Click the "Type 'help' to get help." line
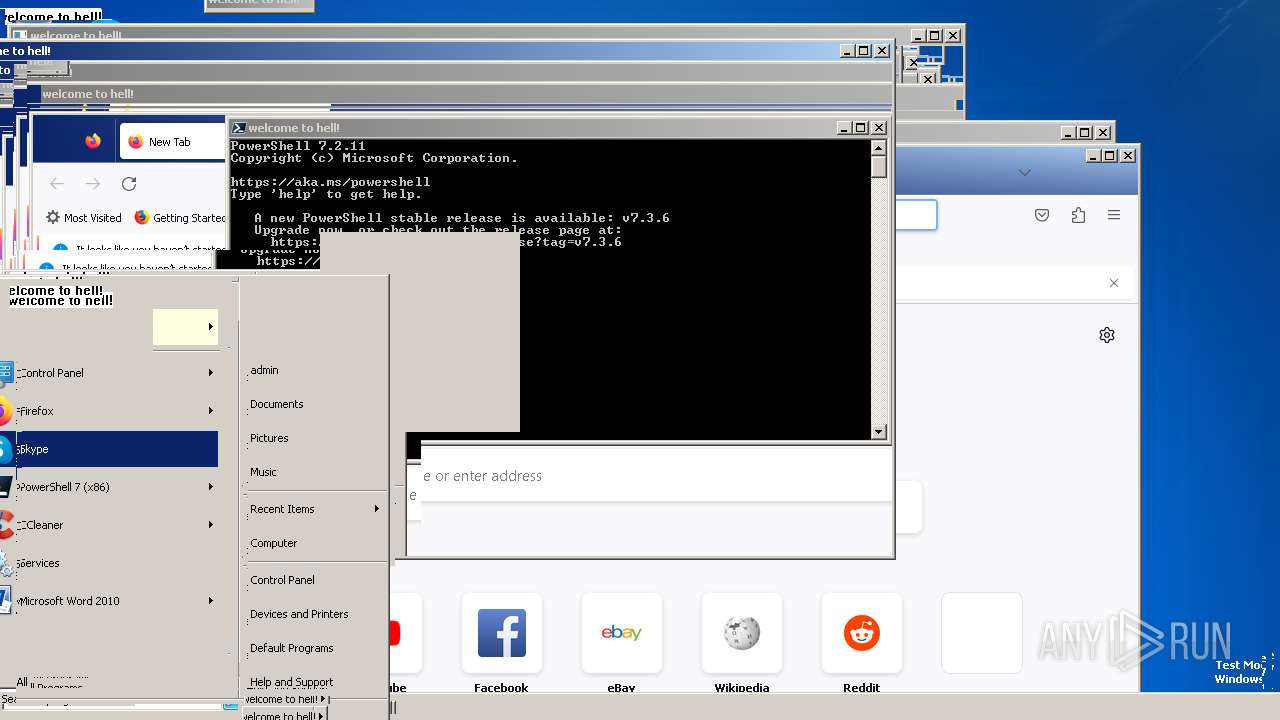The height and width of the screenshot is (720, 1280). click(x=327, y=194)
